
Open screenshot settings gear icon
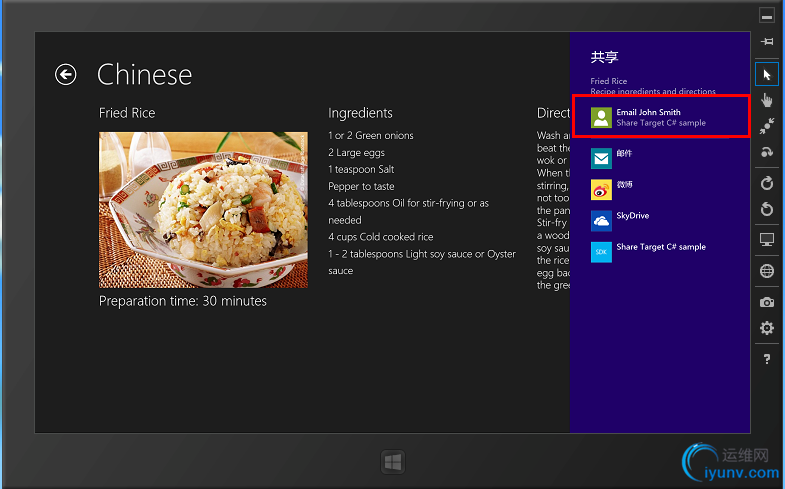click(766, 328)
